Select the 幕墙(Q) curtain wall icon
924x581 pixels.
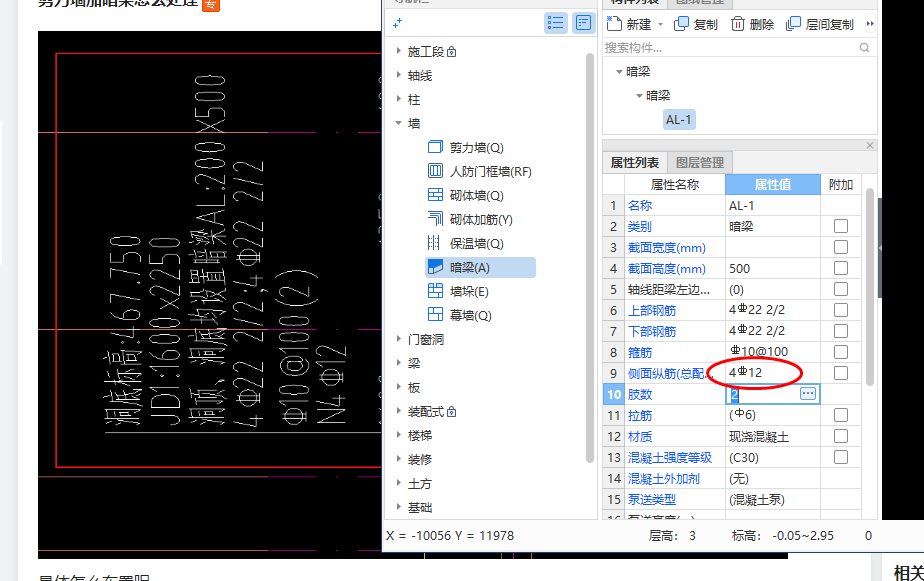pyautogui.click(x=435, y=315)
